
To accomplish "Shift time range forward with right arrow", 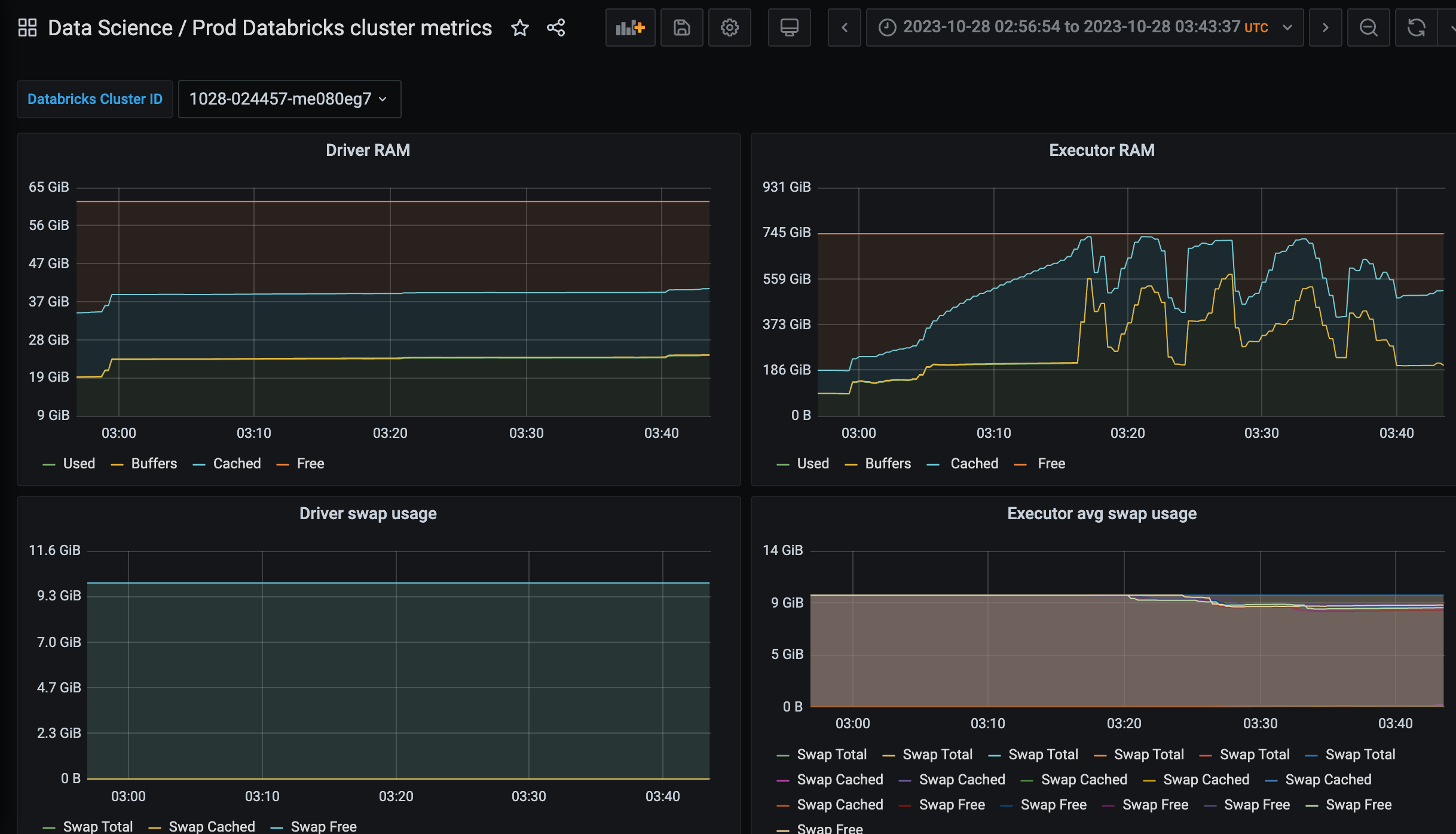I will (1325, 27).
